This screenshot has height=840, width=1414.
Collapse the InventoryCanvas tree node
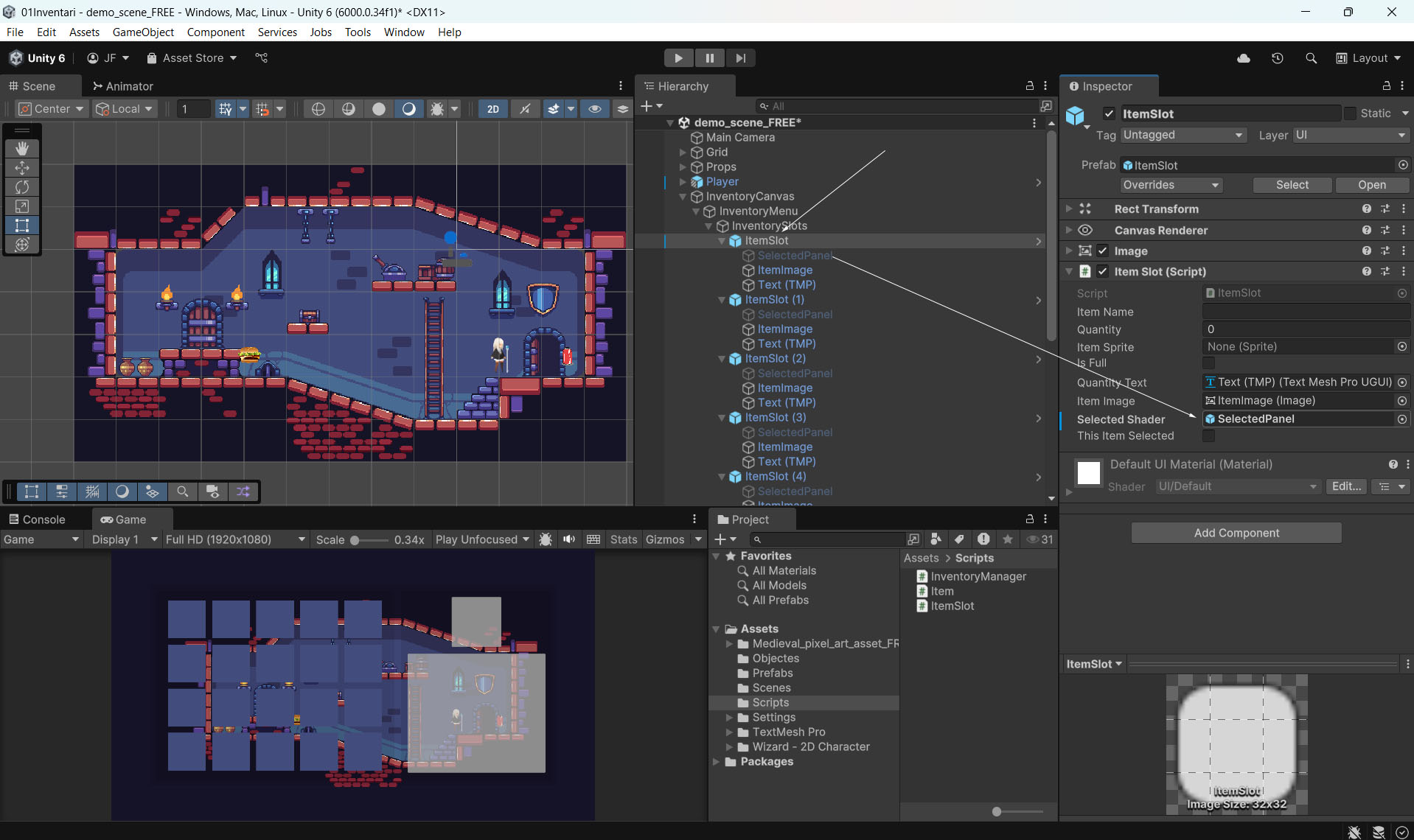[x=683, y=197]
